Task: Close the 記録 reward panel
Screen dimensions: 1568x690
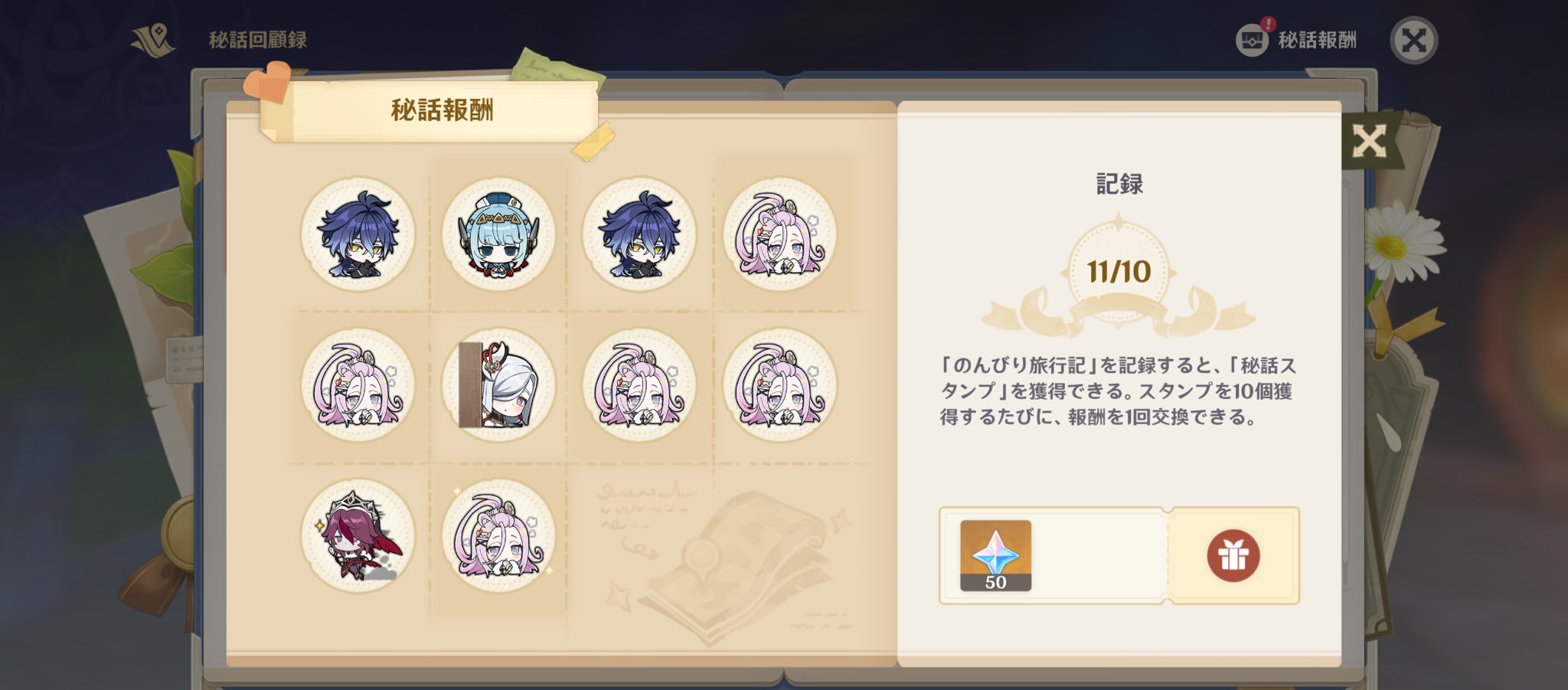Action: click(1369, 142)
